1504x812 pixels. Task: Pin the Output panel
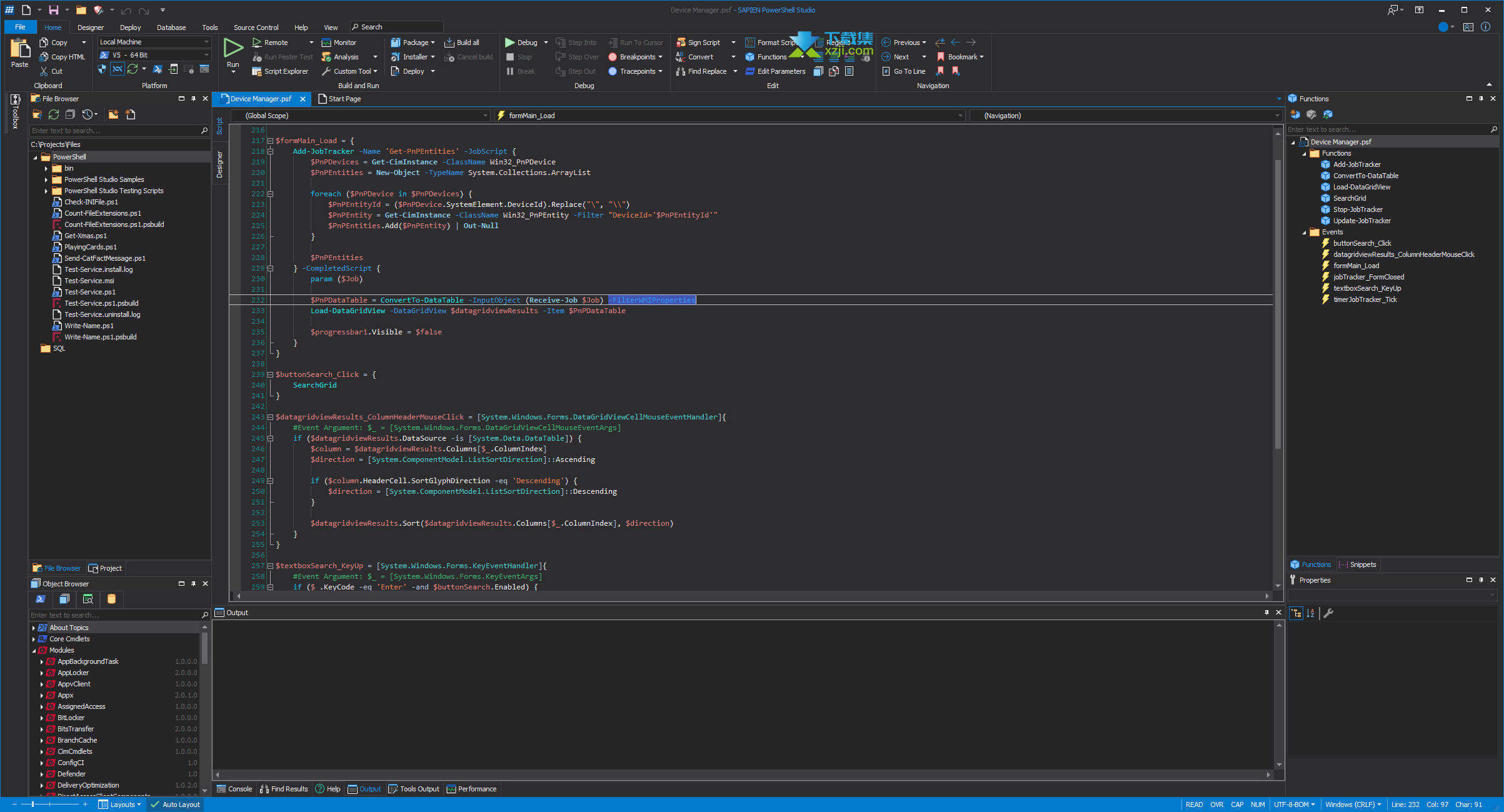[x=1266, y=613]
